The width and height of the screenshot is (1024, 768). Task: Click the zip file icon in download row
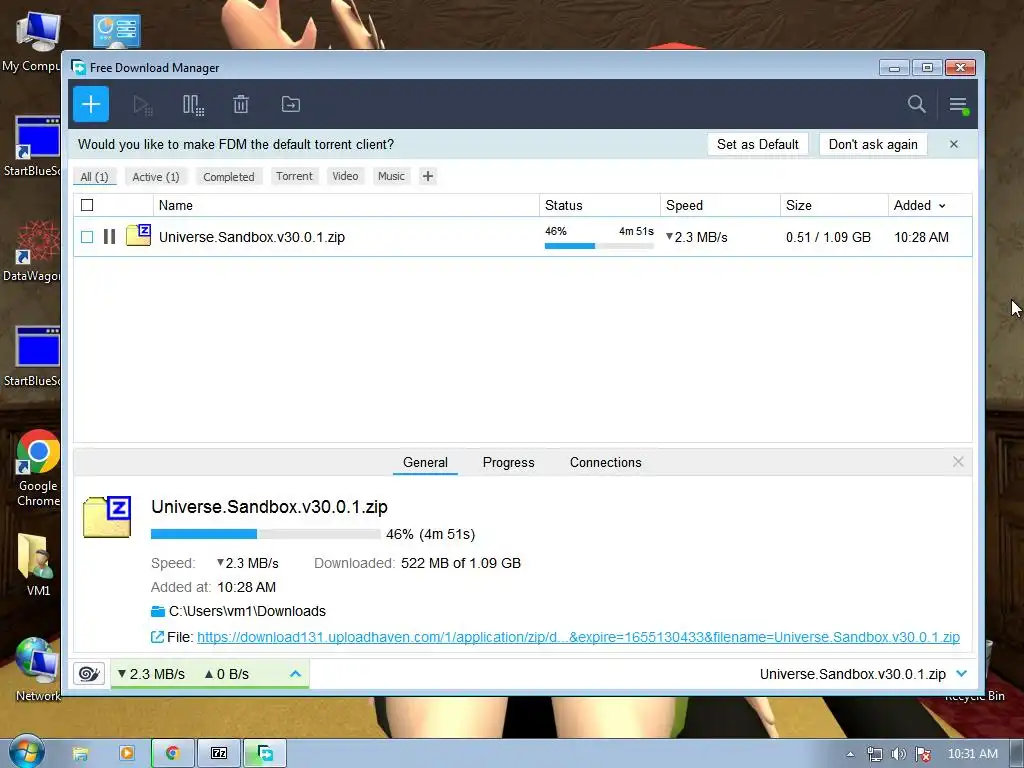pos(138,235)
